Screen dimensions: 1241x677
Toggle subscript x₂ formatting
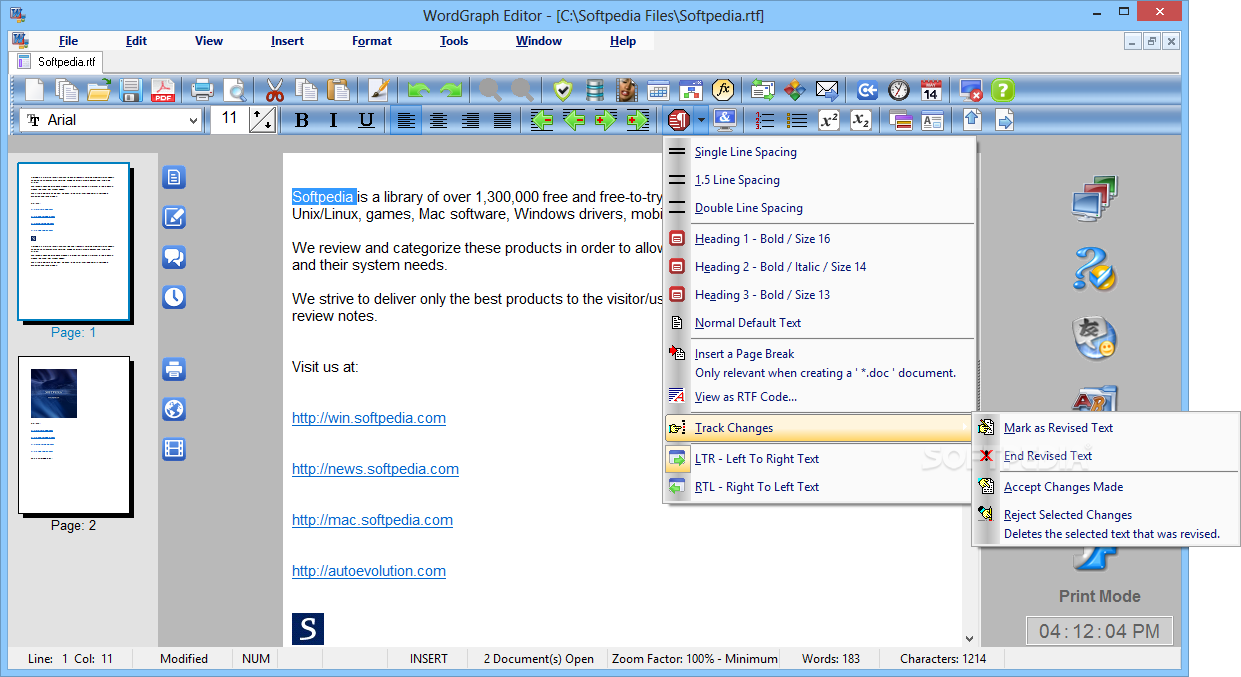861,120
